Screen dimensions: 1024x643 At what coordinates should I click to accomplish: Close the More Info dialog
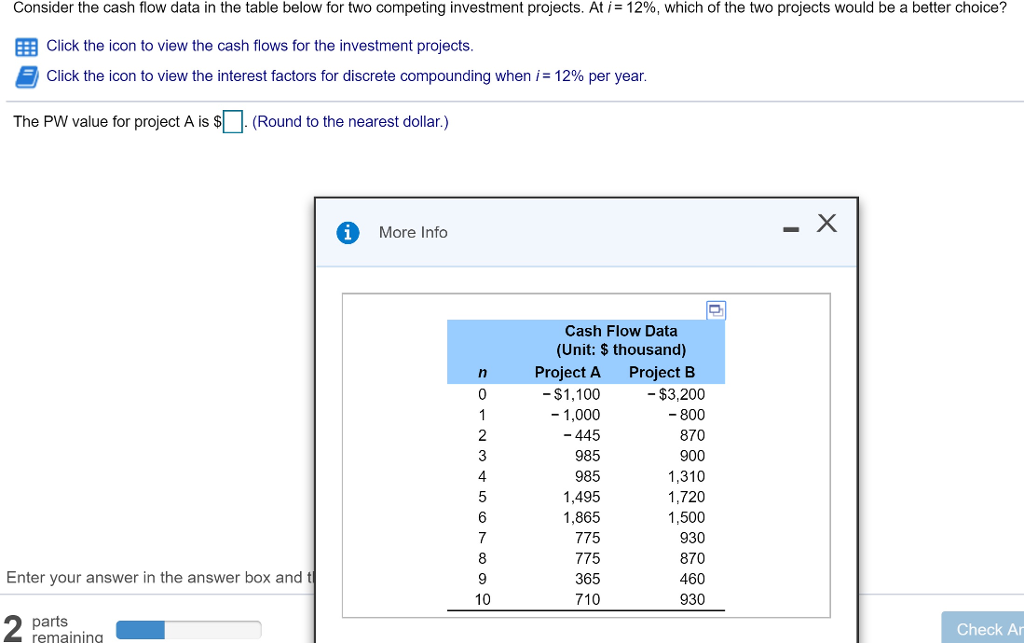coord(827,223)
